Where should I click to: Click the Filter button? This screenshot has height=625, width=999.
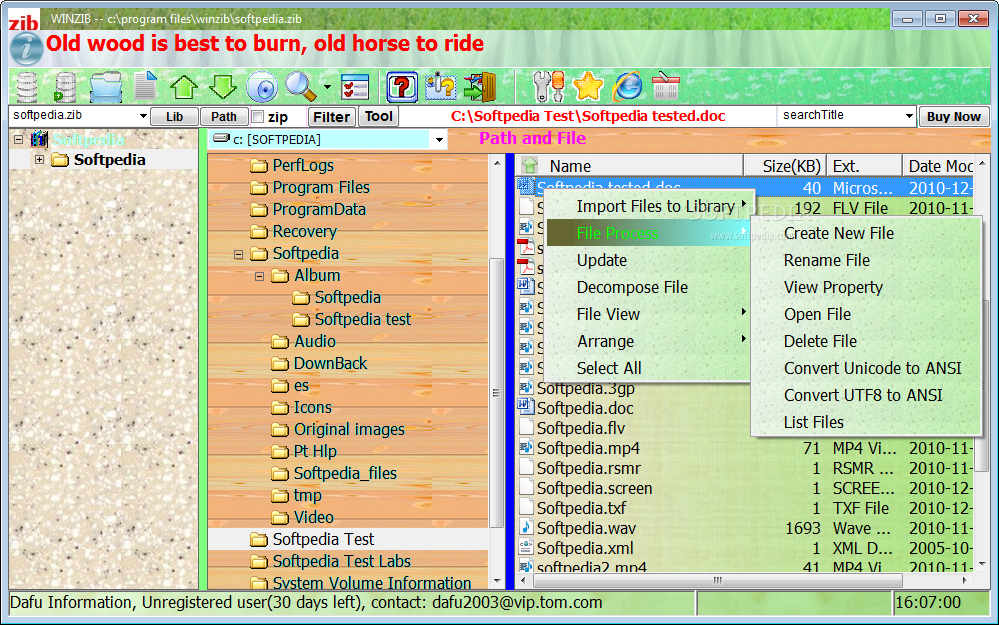[x=331, y=117]
